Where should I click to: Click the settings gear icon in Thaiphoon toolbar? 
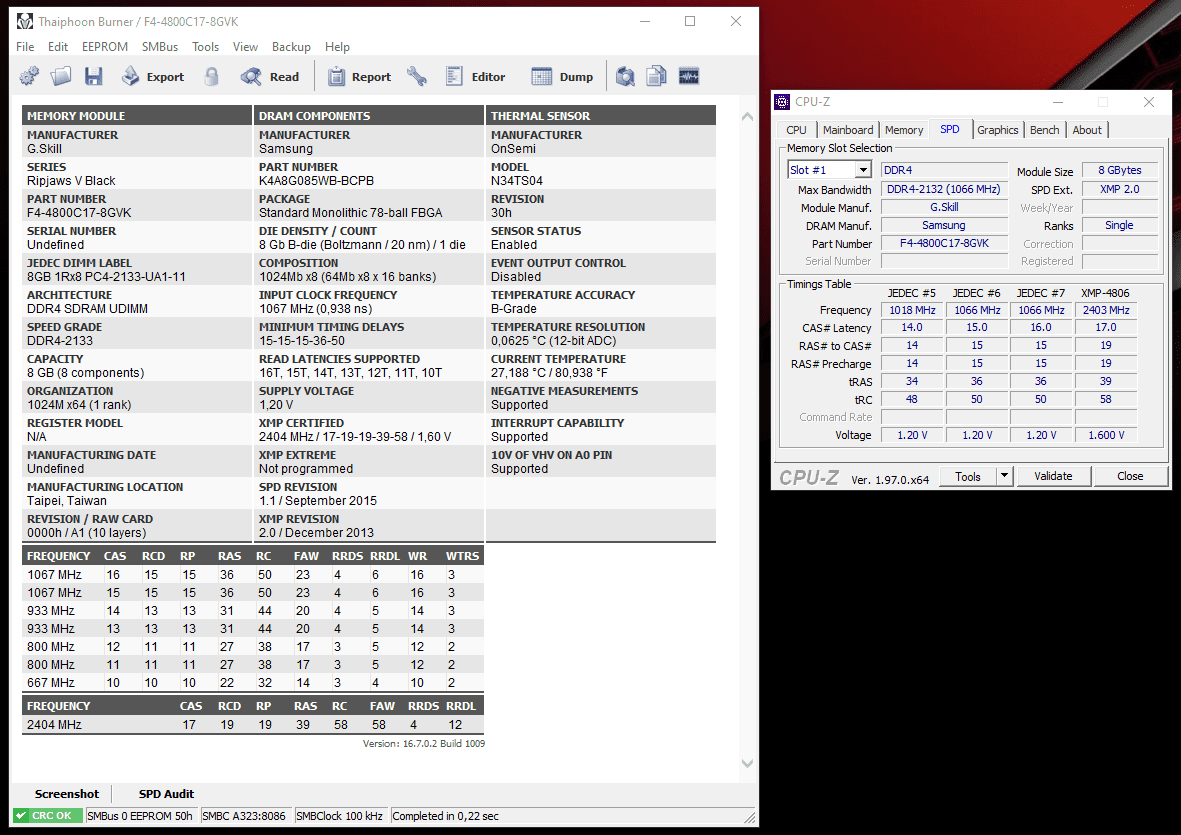[29, 76]
